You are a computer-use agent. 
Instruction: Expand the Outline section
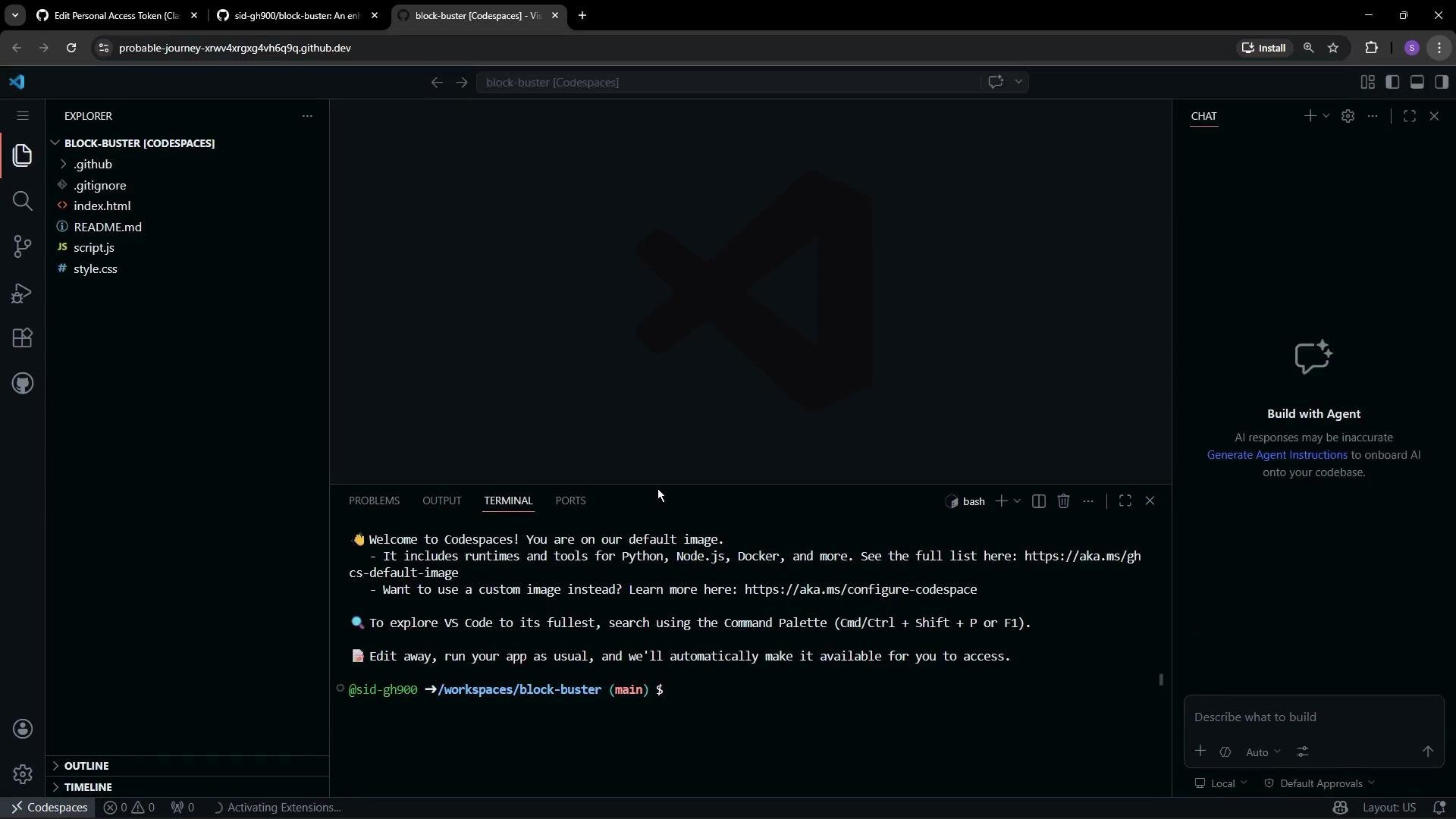pos(187,766)
